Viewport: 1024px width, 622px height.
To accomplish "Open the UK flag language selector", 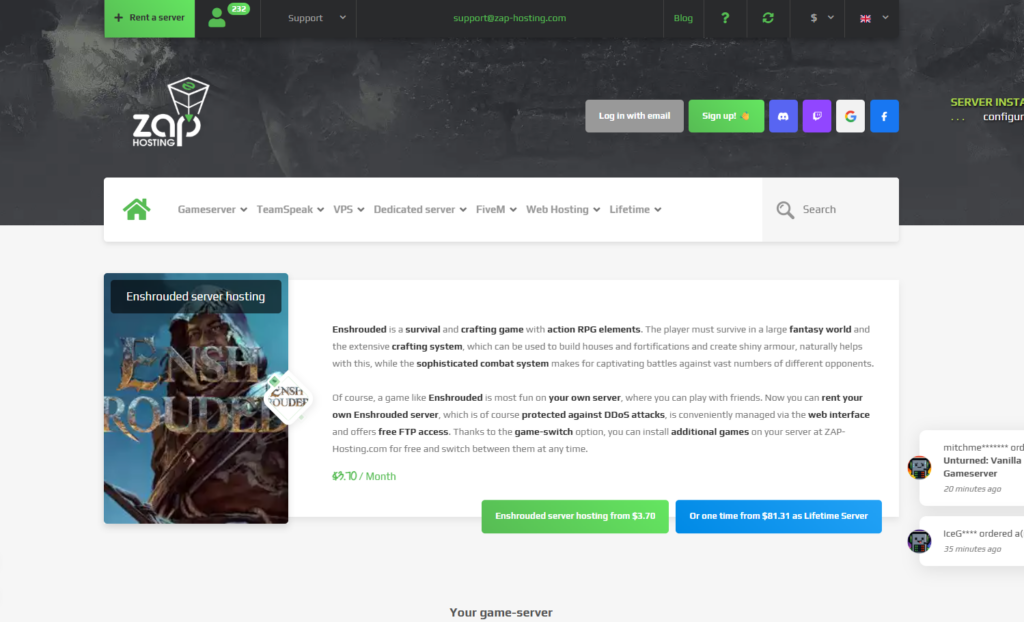I will (874, 18).
